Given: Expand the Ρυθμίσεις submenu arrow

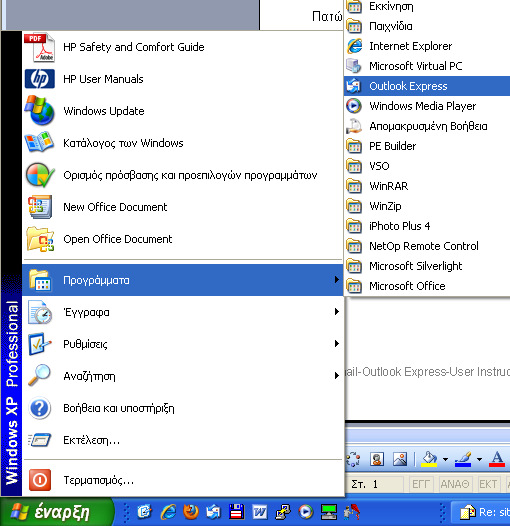Looking at the screenshot, I should (x=337, y=344).
